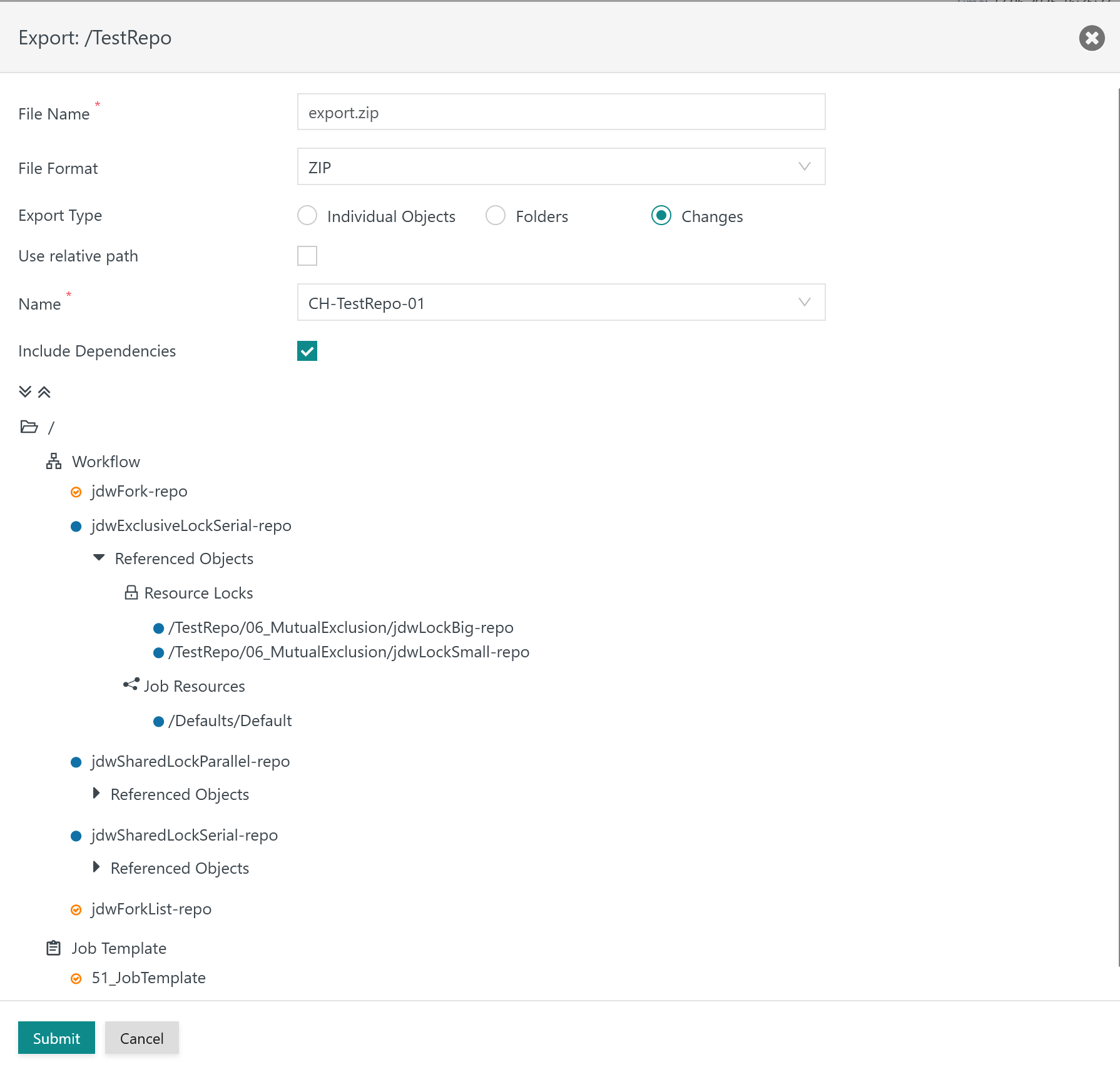Viewport: 1120px width, 1072px height.
Task: Click the collapse all double-chevron icon
Action: tap(44, 392)
